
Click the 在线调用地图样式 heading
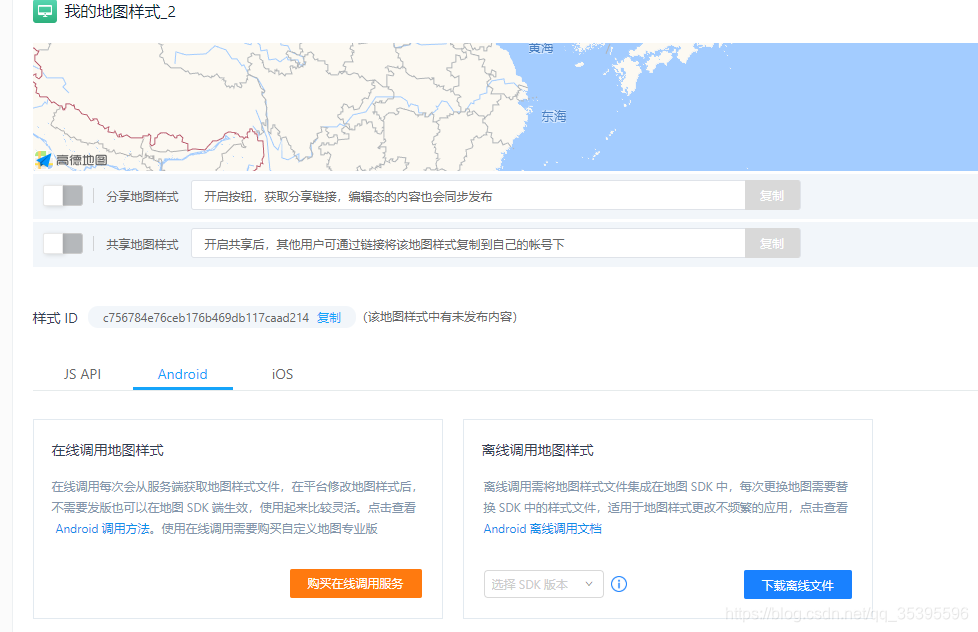107,450
